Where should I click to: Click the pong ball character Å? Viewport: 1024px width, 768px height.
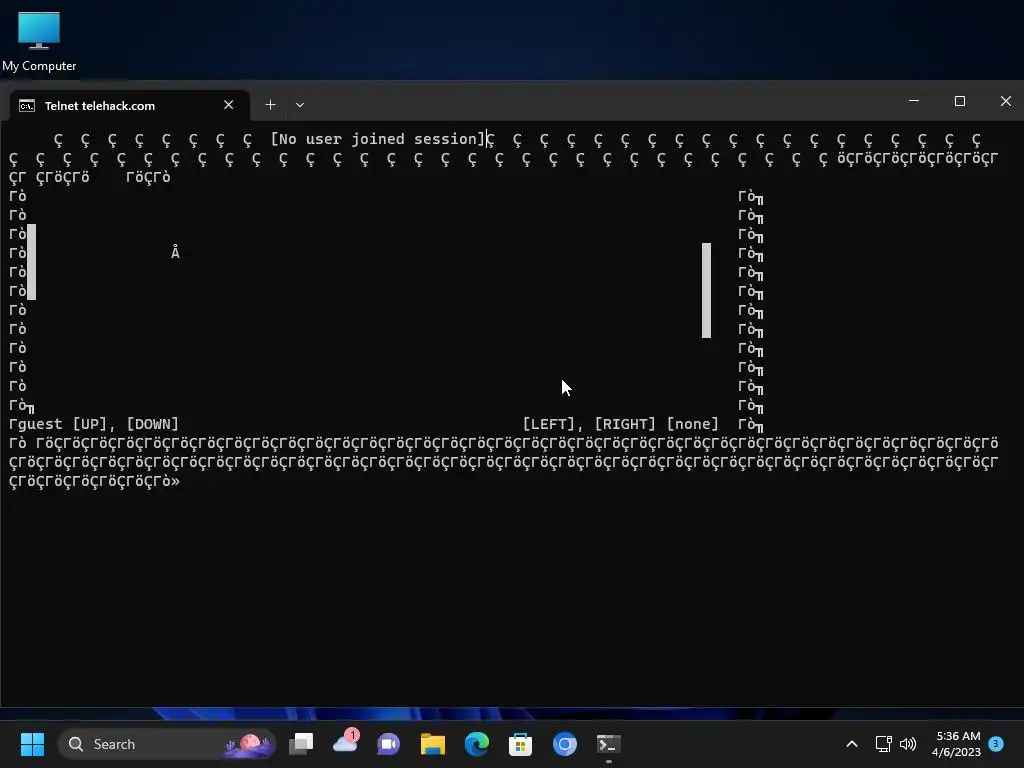pos(175,252)
